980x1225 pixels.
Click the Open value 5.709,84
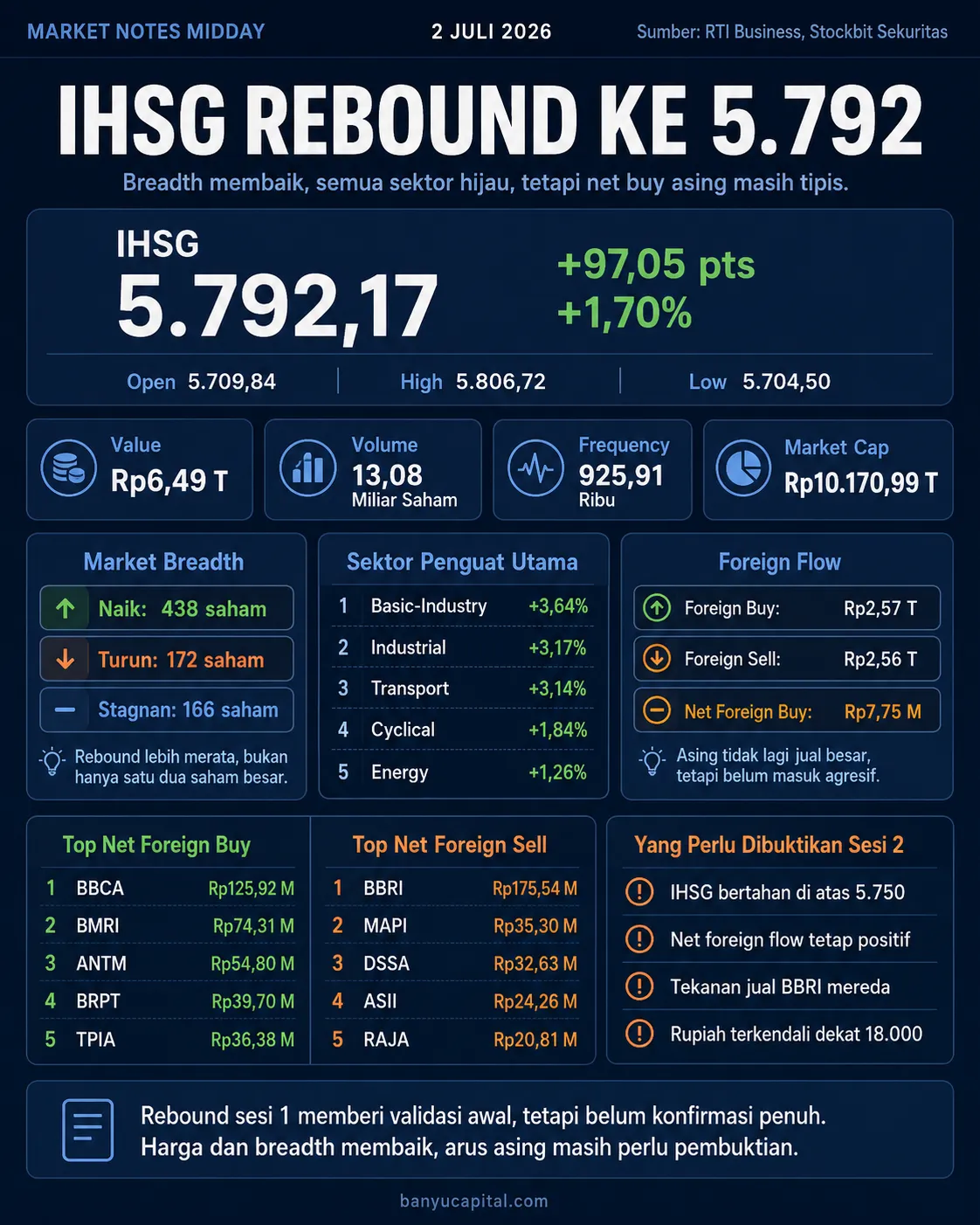click(x=232, y=382)
